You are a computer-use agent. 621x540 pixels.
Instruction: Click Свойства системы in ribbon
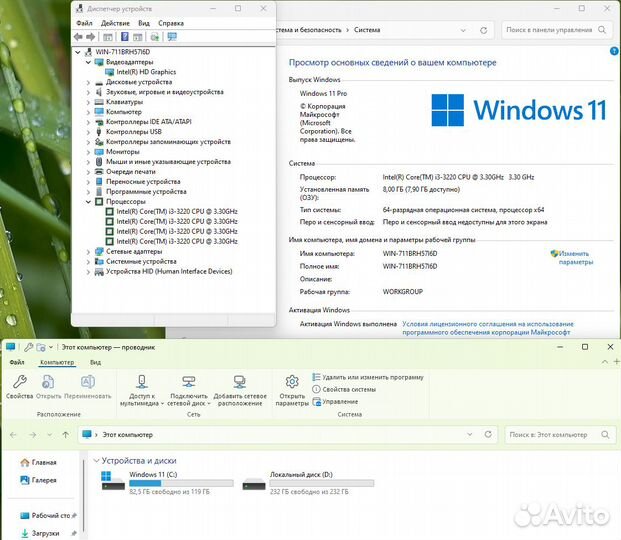(x=344, y=389)
